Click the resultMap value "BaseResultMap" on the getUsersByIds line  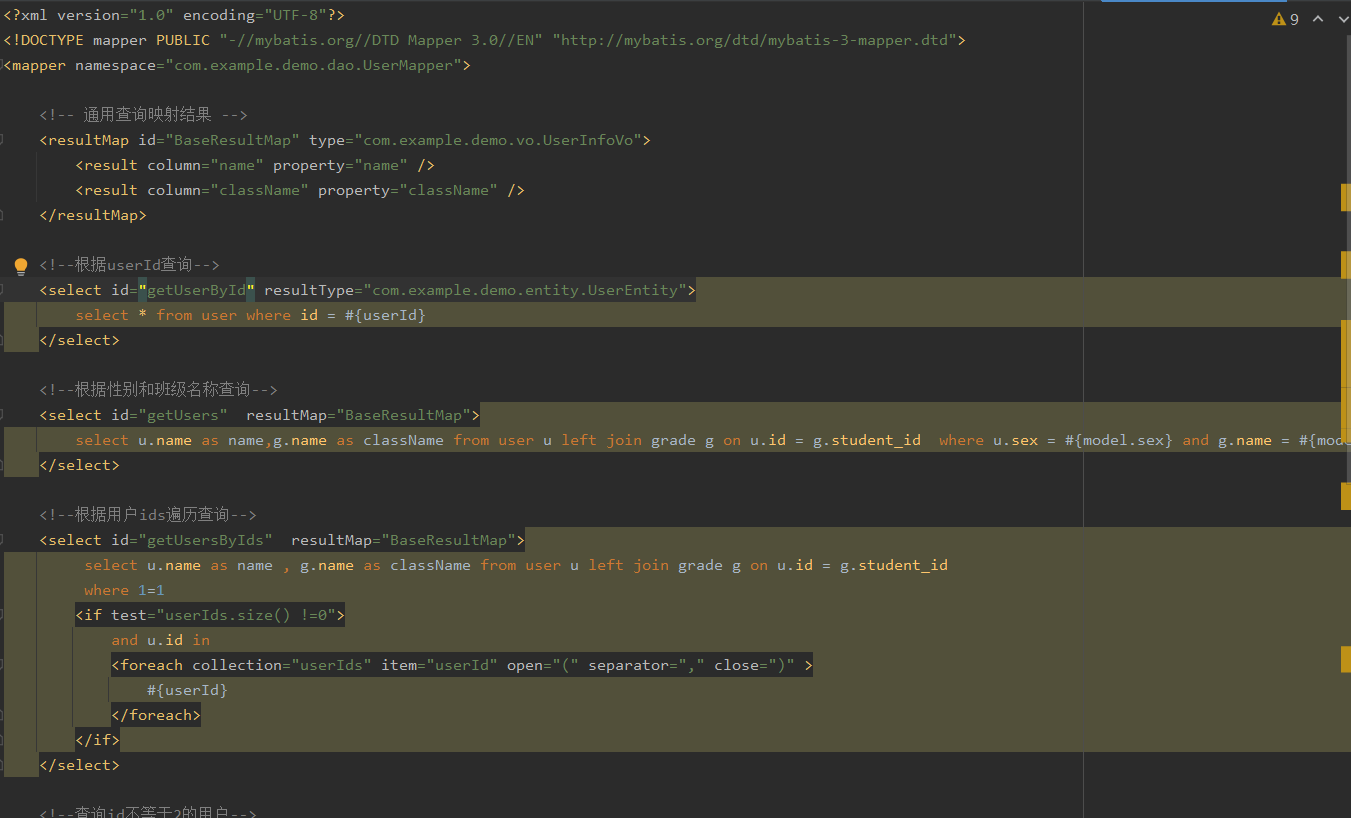[x=449, y=540]
